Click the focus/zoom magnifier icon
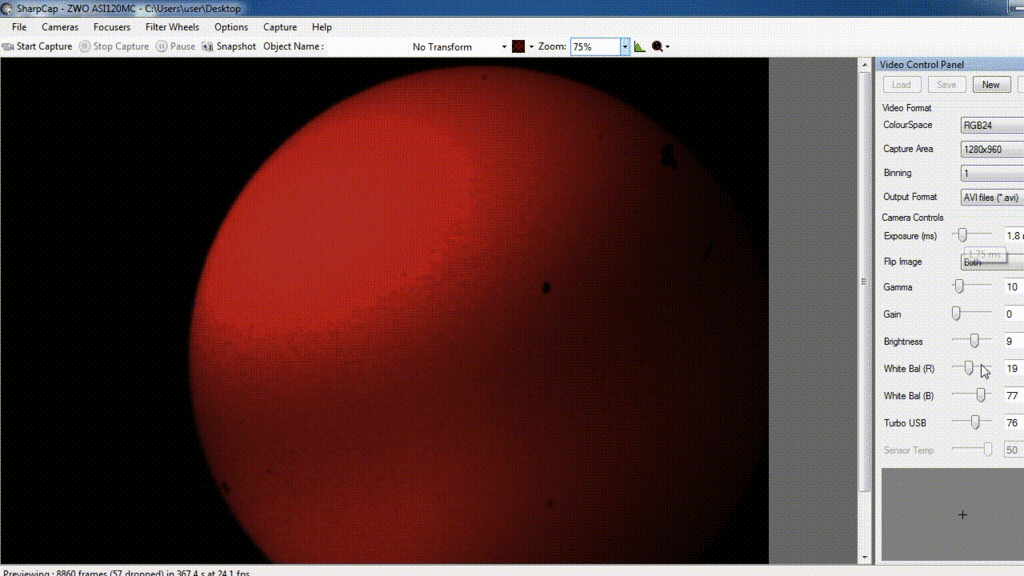This screenshot has height=576, width=1024. click(657, 46)
